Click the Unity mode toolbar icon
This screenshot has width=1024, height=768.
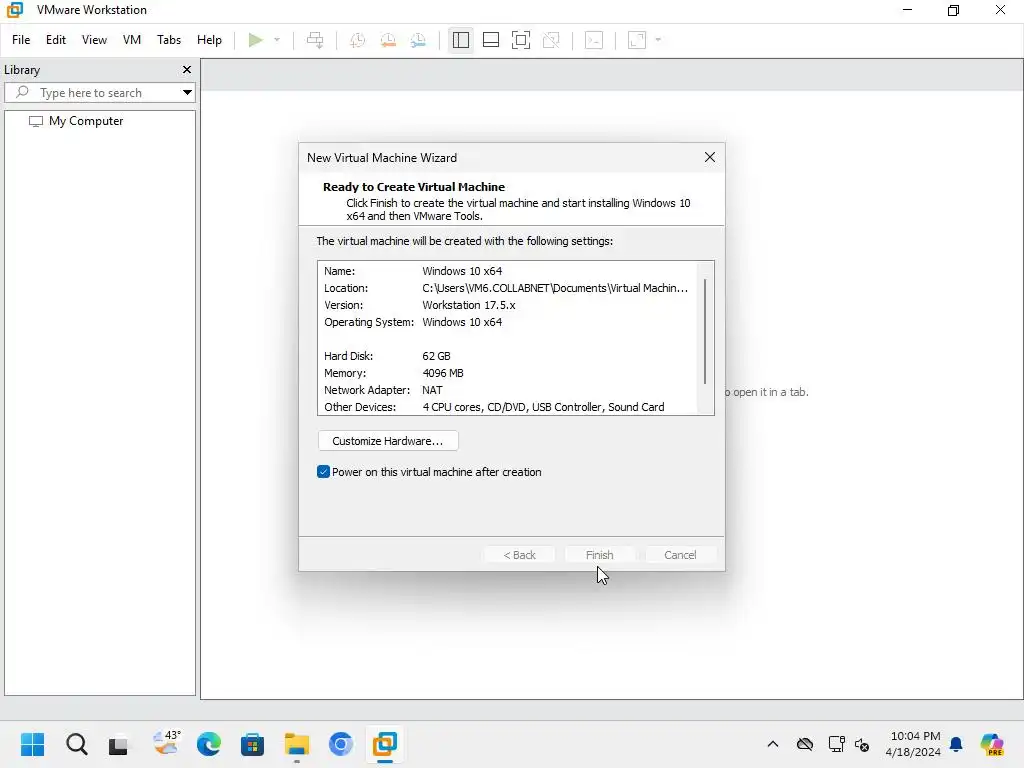point(551,40)
